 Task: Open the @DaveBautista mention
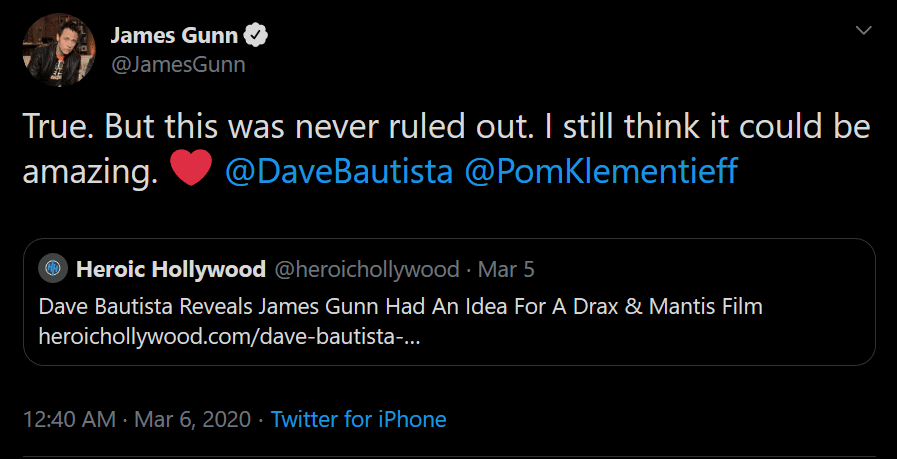point(339,171)
